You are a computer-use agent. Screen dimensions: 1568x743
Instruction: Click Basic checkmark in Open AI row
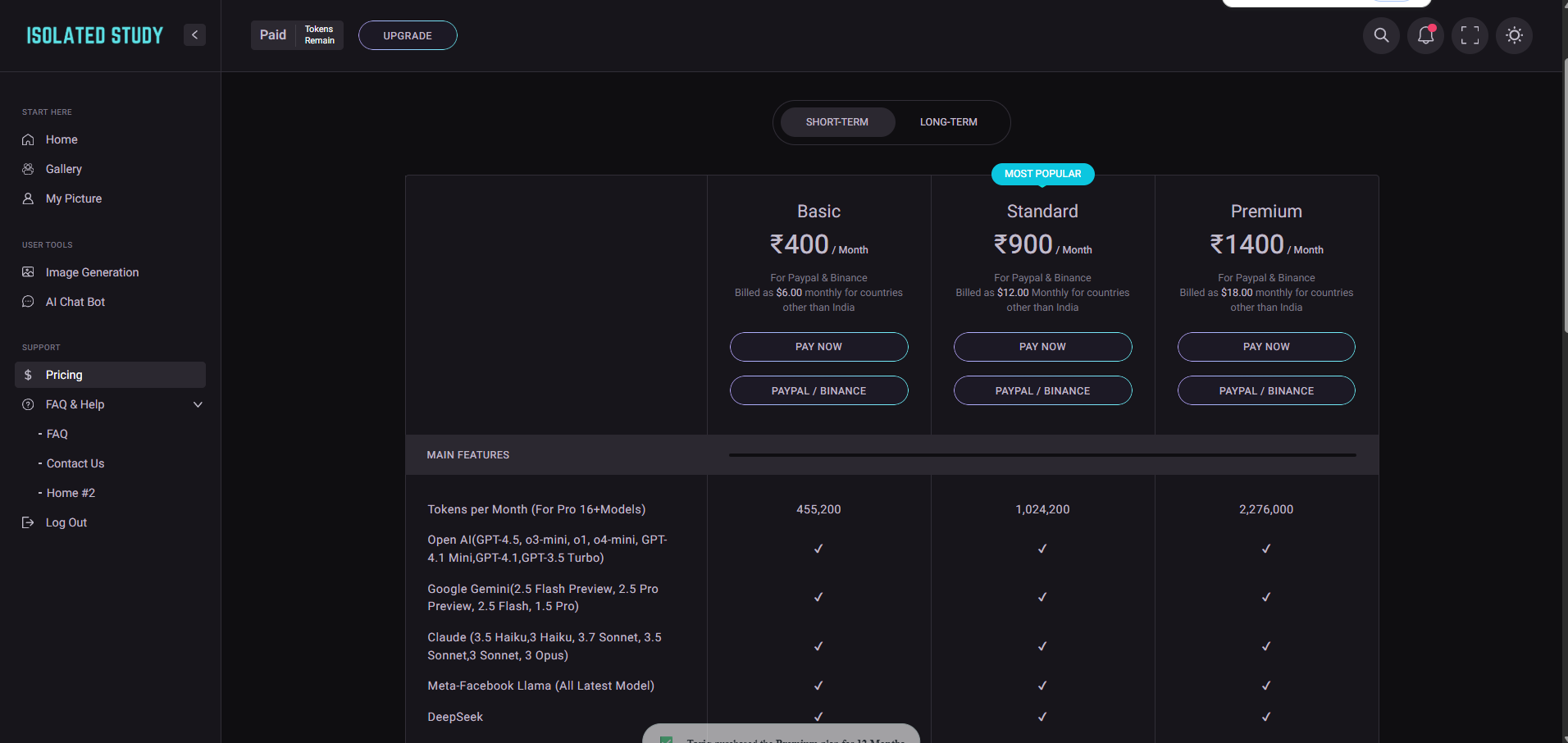pos(818,549)
